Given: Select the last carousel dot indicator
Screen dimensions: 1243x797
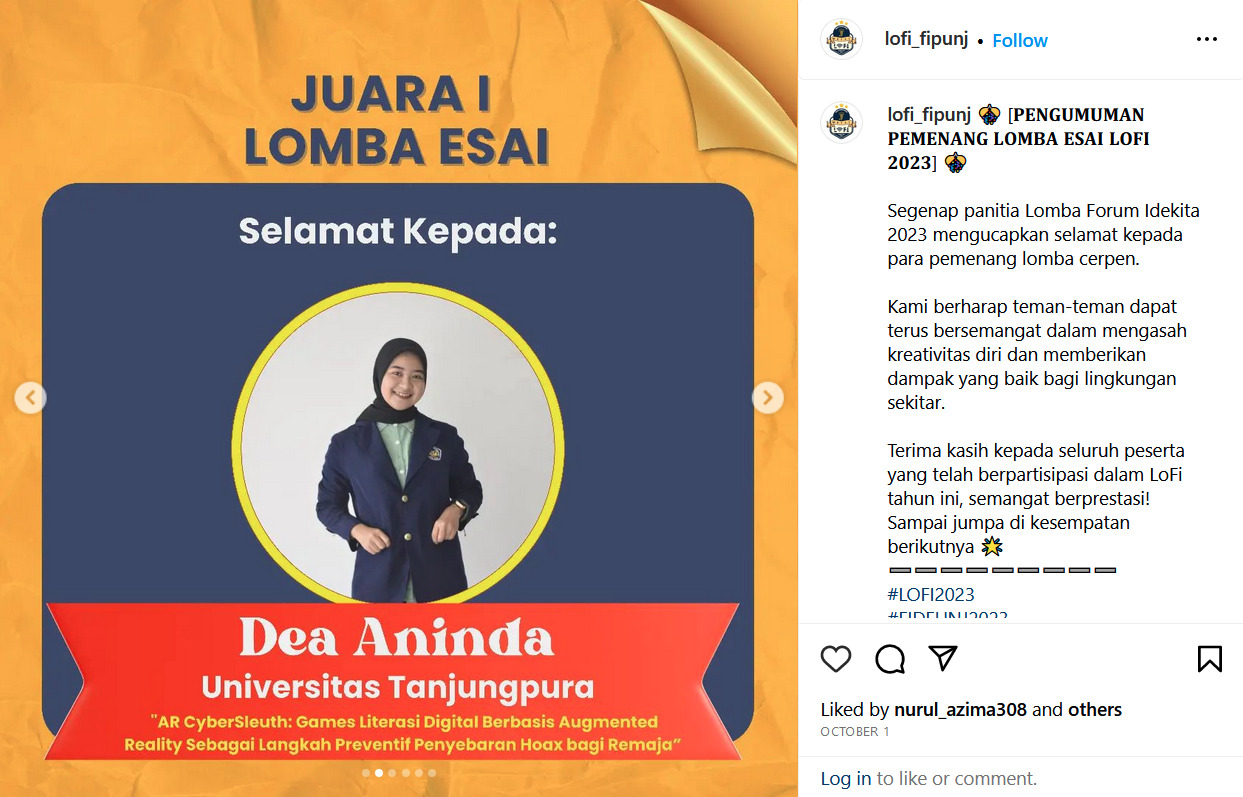Looking at the screenshot, I should tap(431, 773).
